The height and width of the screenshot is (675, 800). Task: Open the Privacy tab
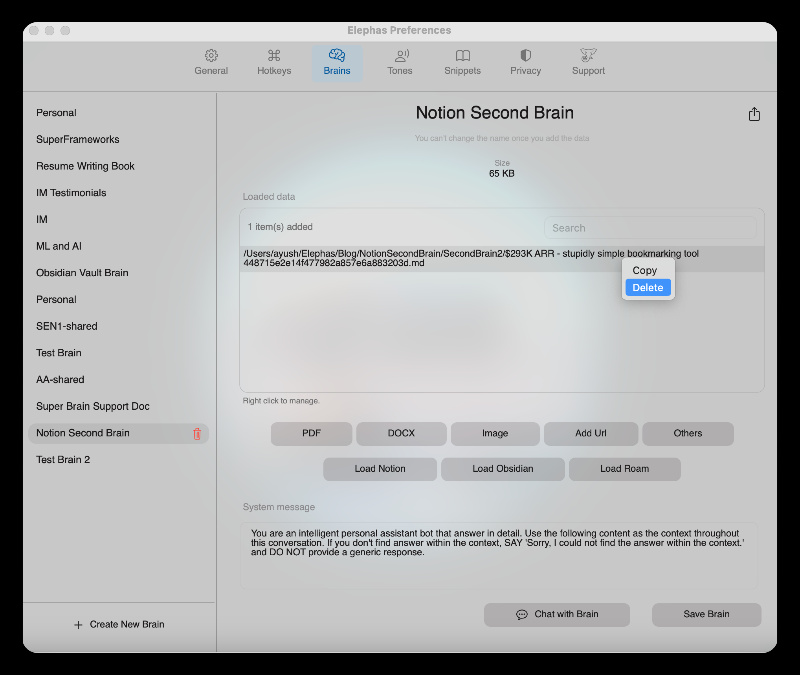tap(526, 63)
